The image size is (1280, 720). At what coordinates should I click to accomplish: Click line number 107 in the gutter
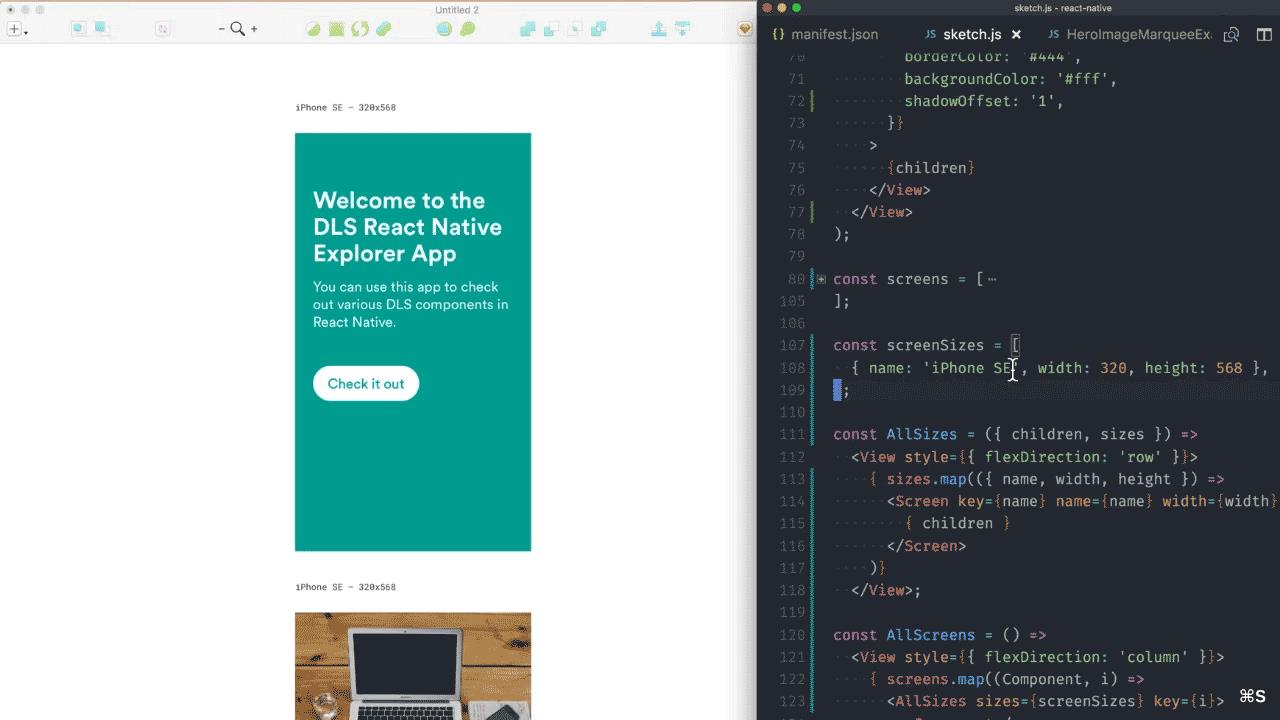pos(792,345)
